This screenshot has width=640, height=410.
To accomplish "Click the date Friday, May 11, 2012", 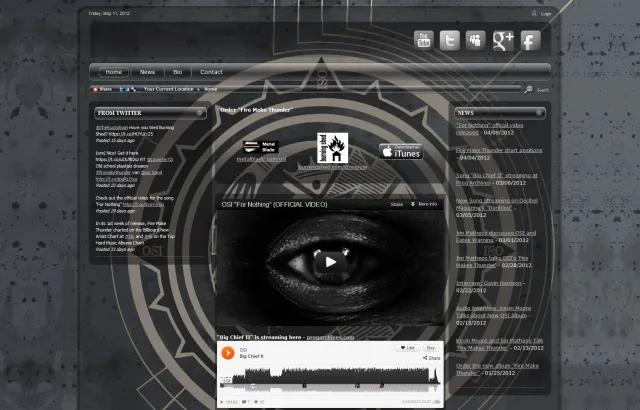I will click(x=109, y=13).
